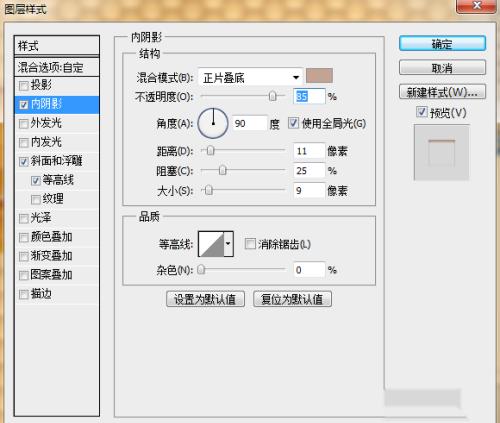Click 设置为默认值 button

click(205, 299)
